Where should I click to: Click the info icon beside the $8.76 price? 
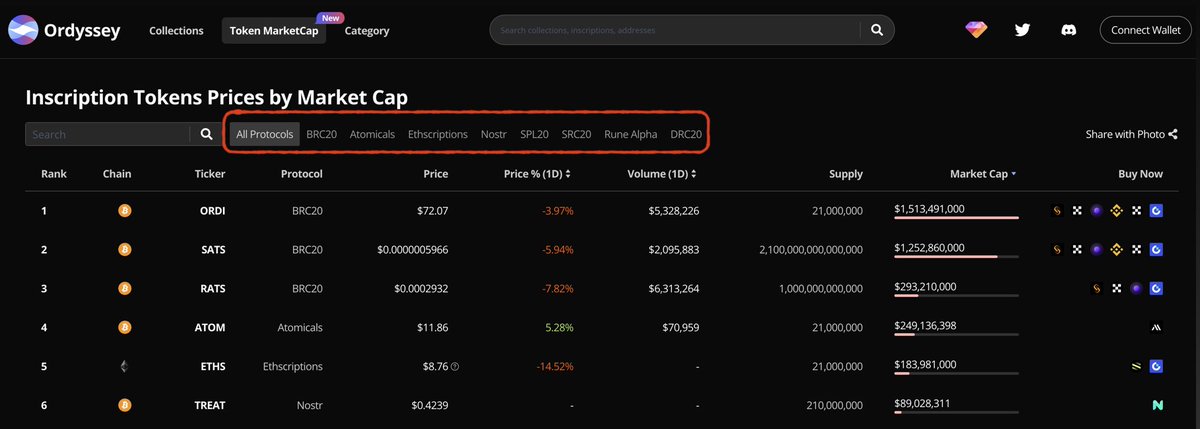pos(455,367)
